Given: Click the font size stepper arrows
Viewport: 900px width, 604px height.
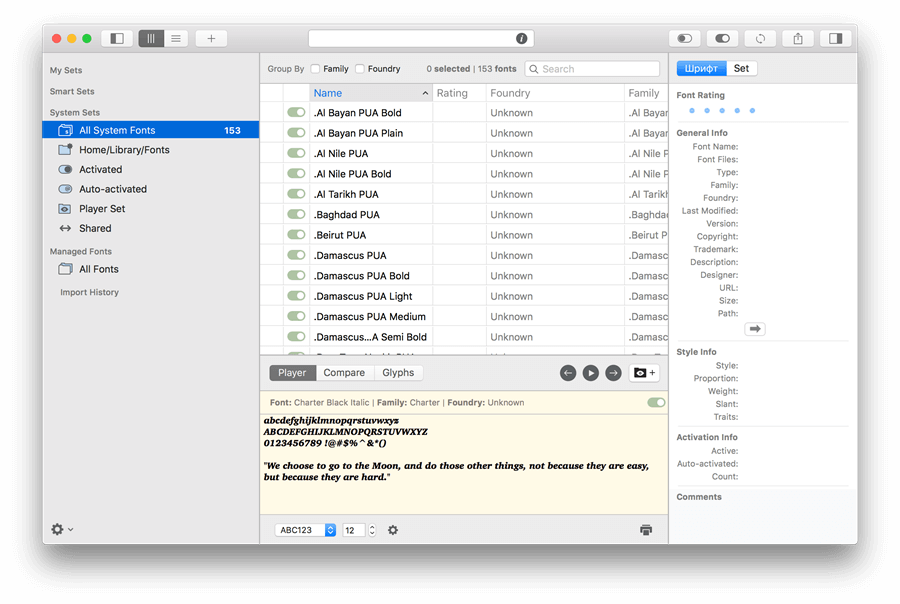Looking at the screenshot, I should (x=372, y=530).
